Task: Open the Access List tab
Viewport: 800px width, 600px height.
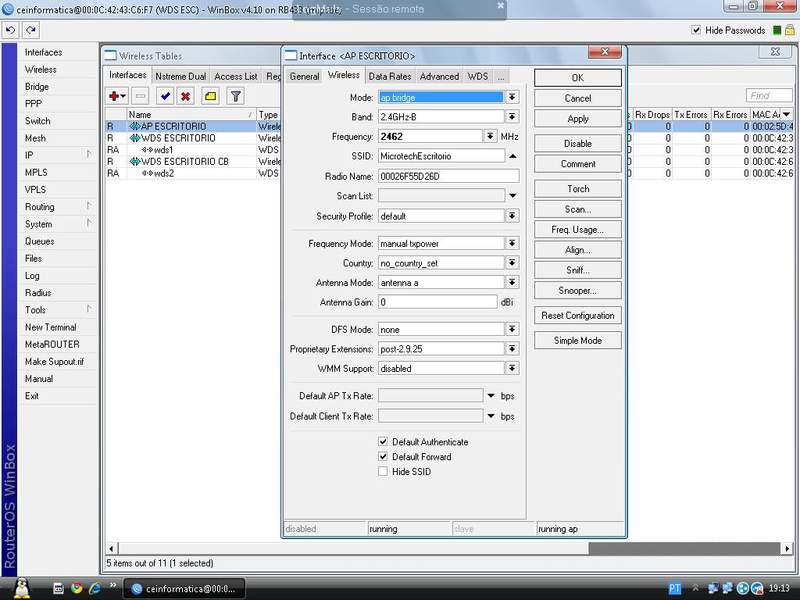Action: pos(236,76)
